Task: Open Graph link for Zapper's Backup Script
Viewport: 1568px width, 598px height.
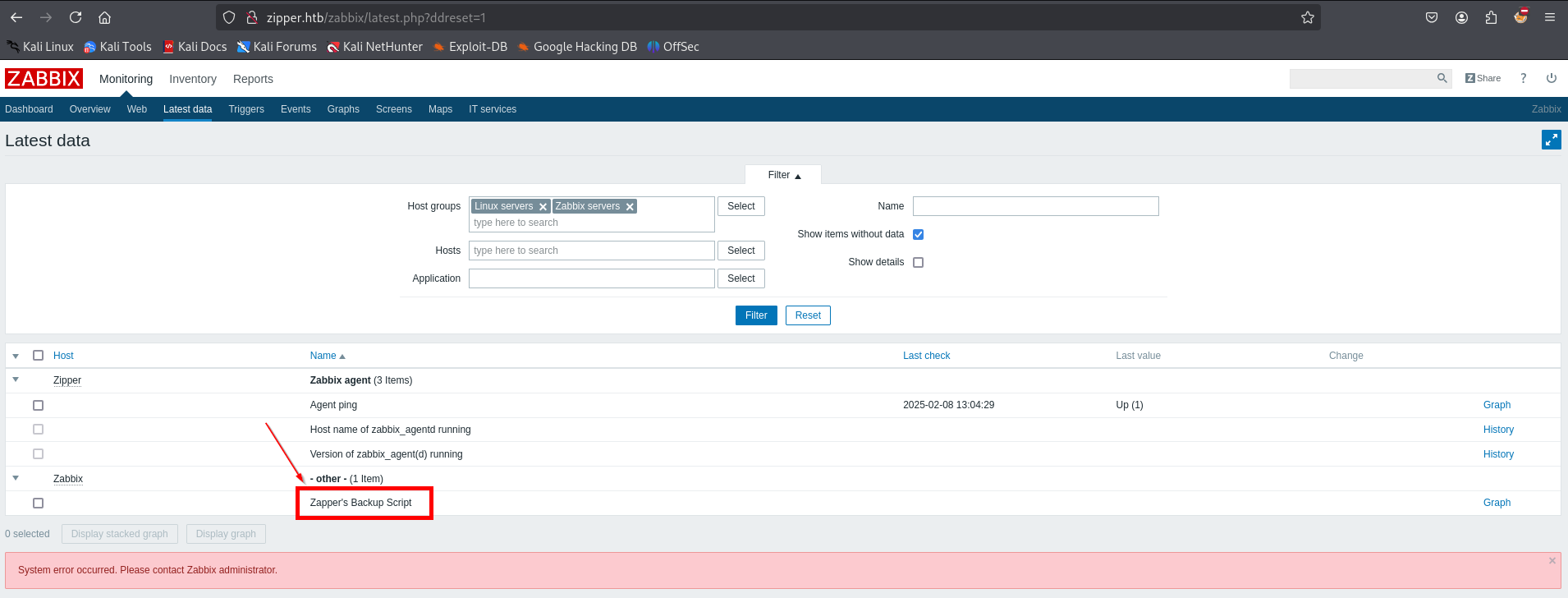Action: (1497, 503)
